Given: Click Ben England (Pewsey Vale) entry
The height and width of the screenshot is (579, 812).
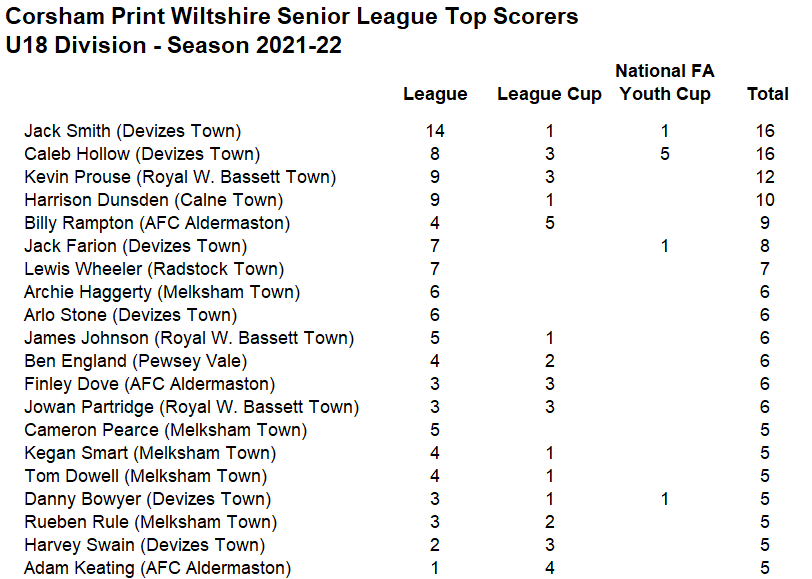Looking at the screenshot, I should [x=136, y=361].
